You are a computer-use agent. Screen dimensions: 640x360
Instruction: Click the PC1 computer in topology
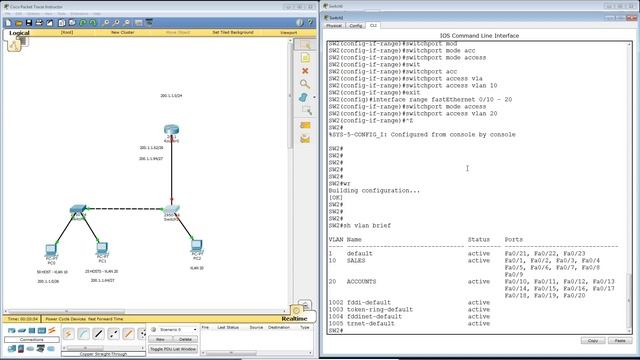tap(102, 248)
